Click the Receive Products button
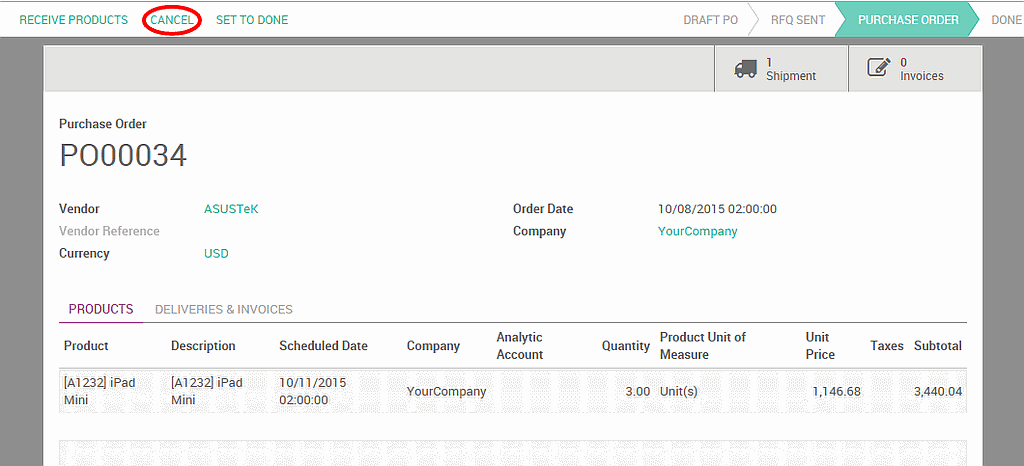The height and width of the screenshot is (466, 1024). [74, 20]
